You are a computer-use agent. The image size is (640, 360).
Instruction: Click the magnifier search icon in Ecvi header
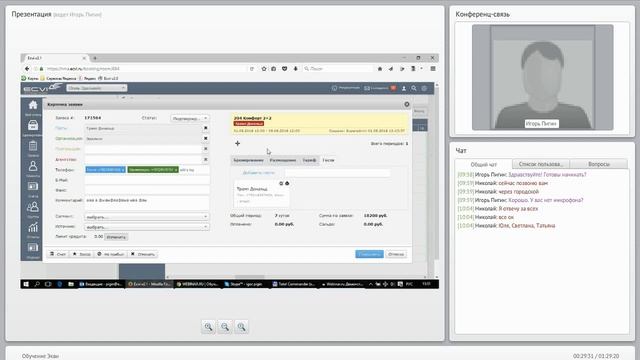(x=414, y=88)
